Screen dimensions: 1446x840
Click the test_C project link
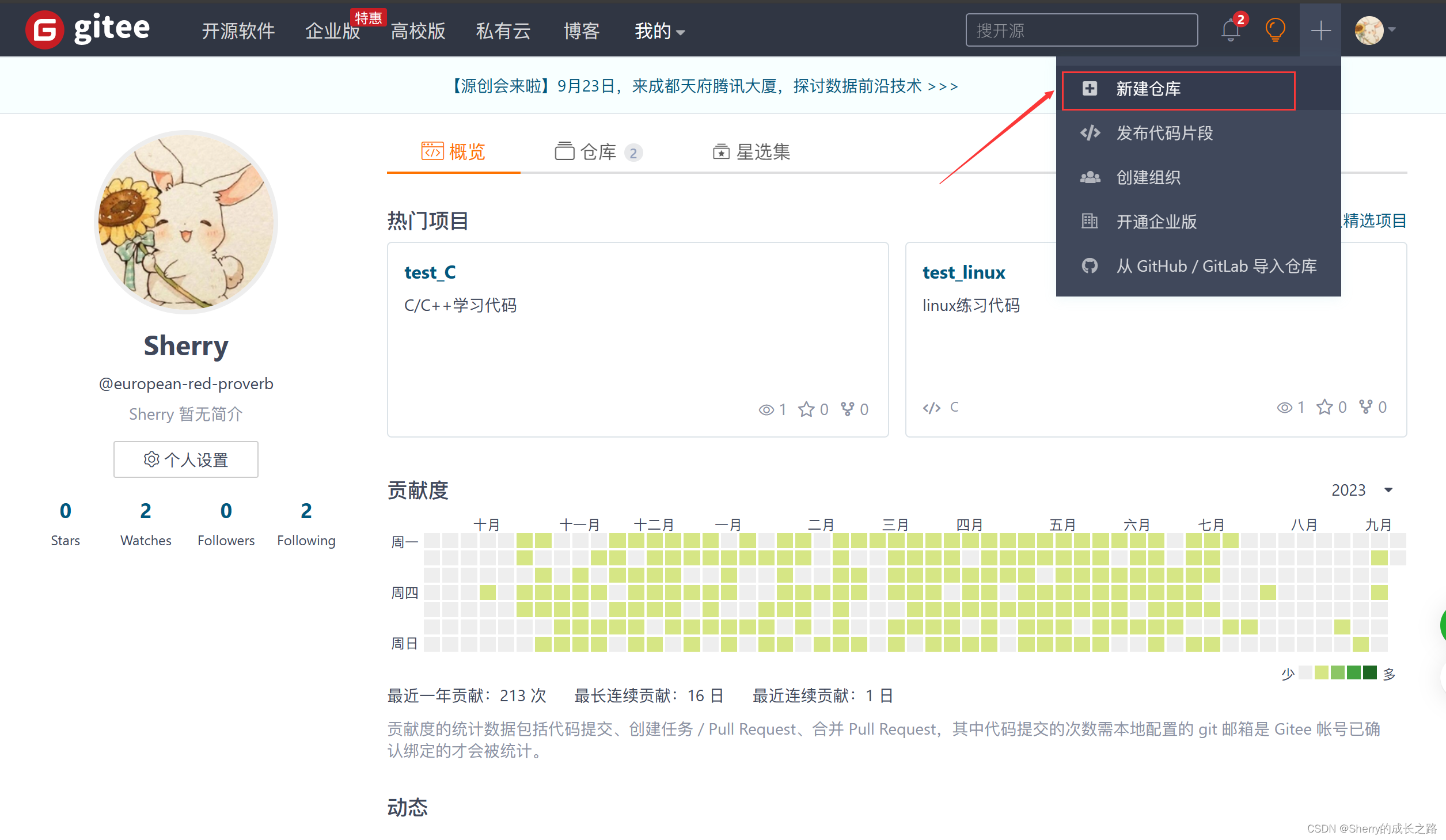(430, 271)
